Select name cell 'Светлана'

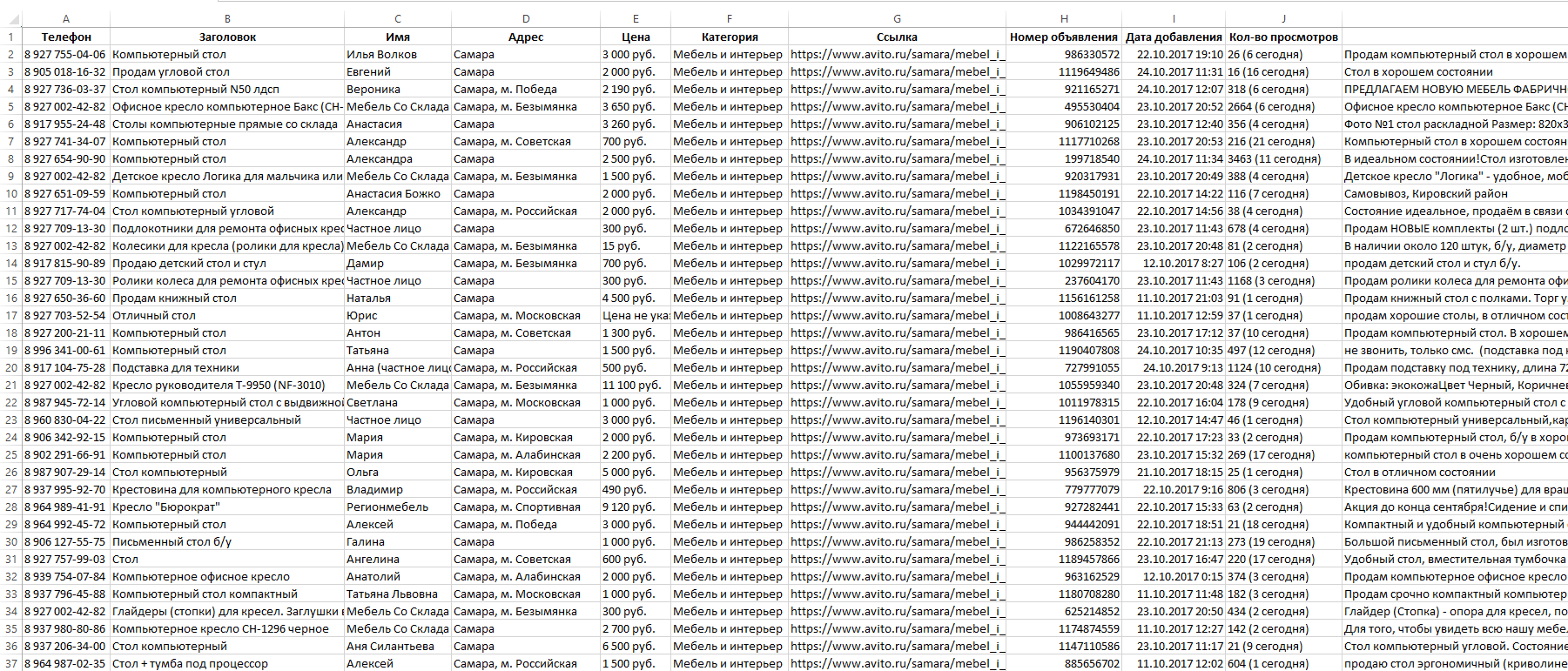pos(398,402)
